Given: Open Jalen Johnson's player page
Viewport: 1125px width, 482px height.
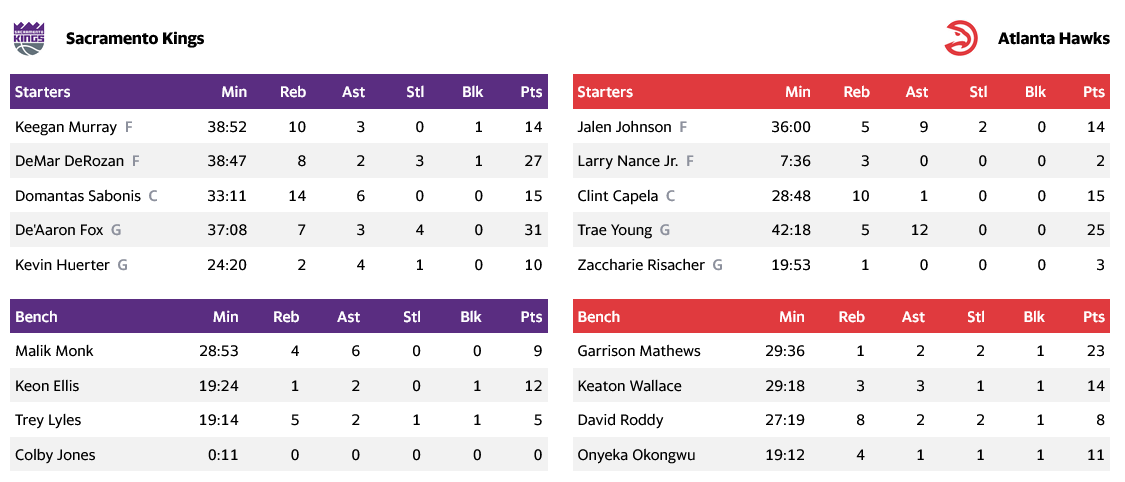Looking at the screenshot, I should pos(624,127).
